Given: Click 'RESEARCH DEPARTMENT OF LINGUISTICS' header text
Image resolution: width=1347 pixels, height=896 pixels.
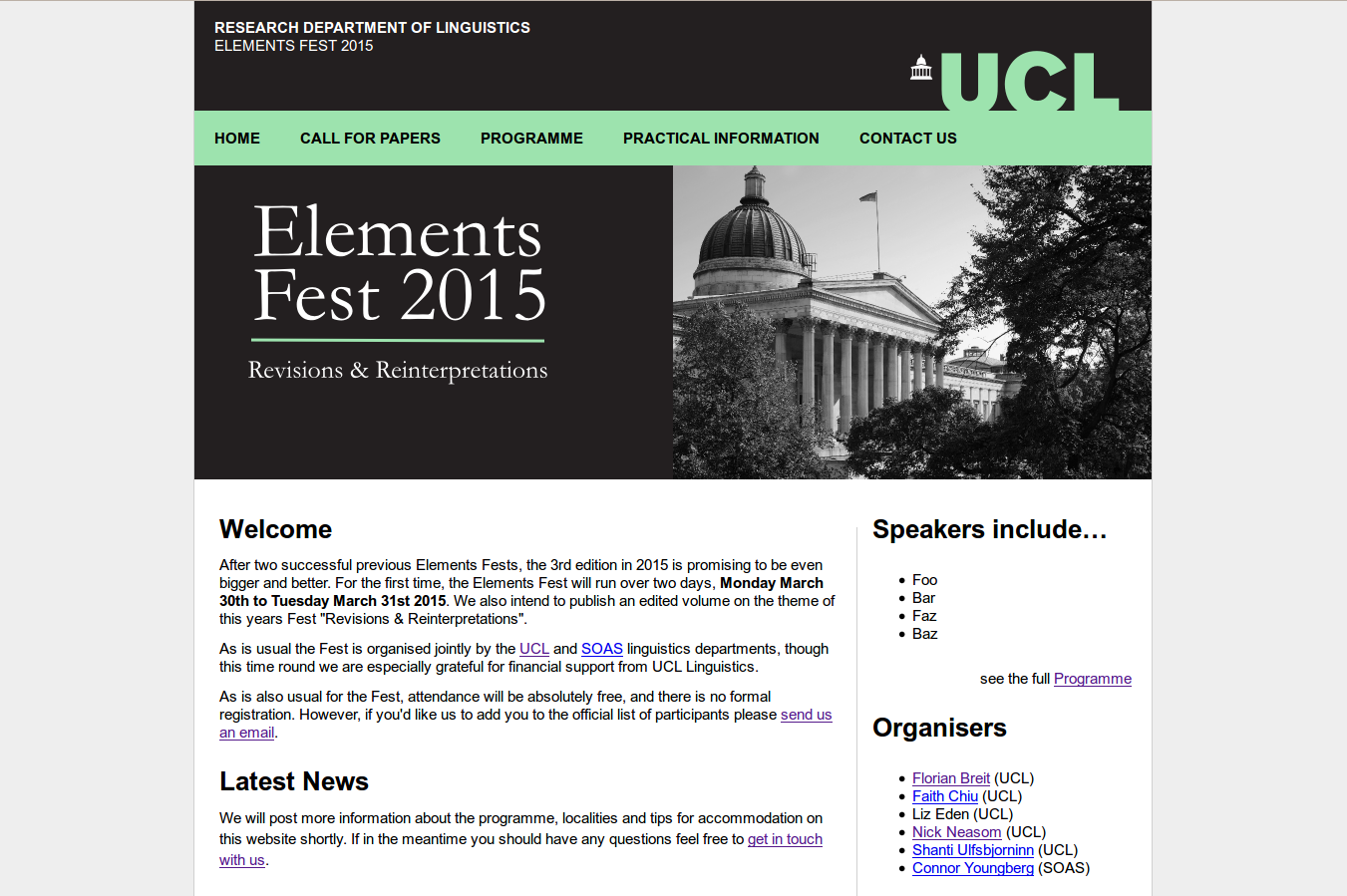Looking at the screenshot, I should pos(372,28).
